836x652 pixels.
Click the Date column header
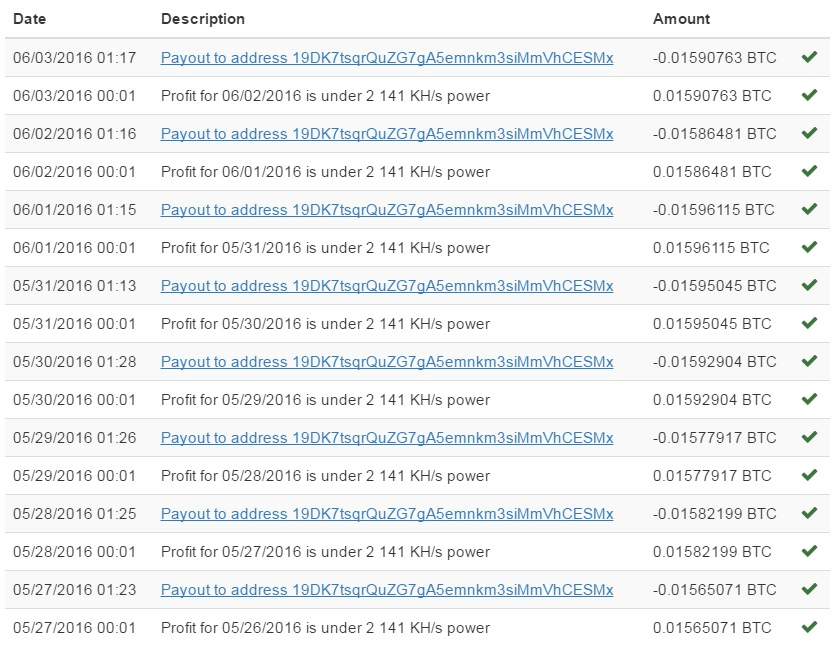tap(29, 19)
